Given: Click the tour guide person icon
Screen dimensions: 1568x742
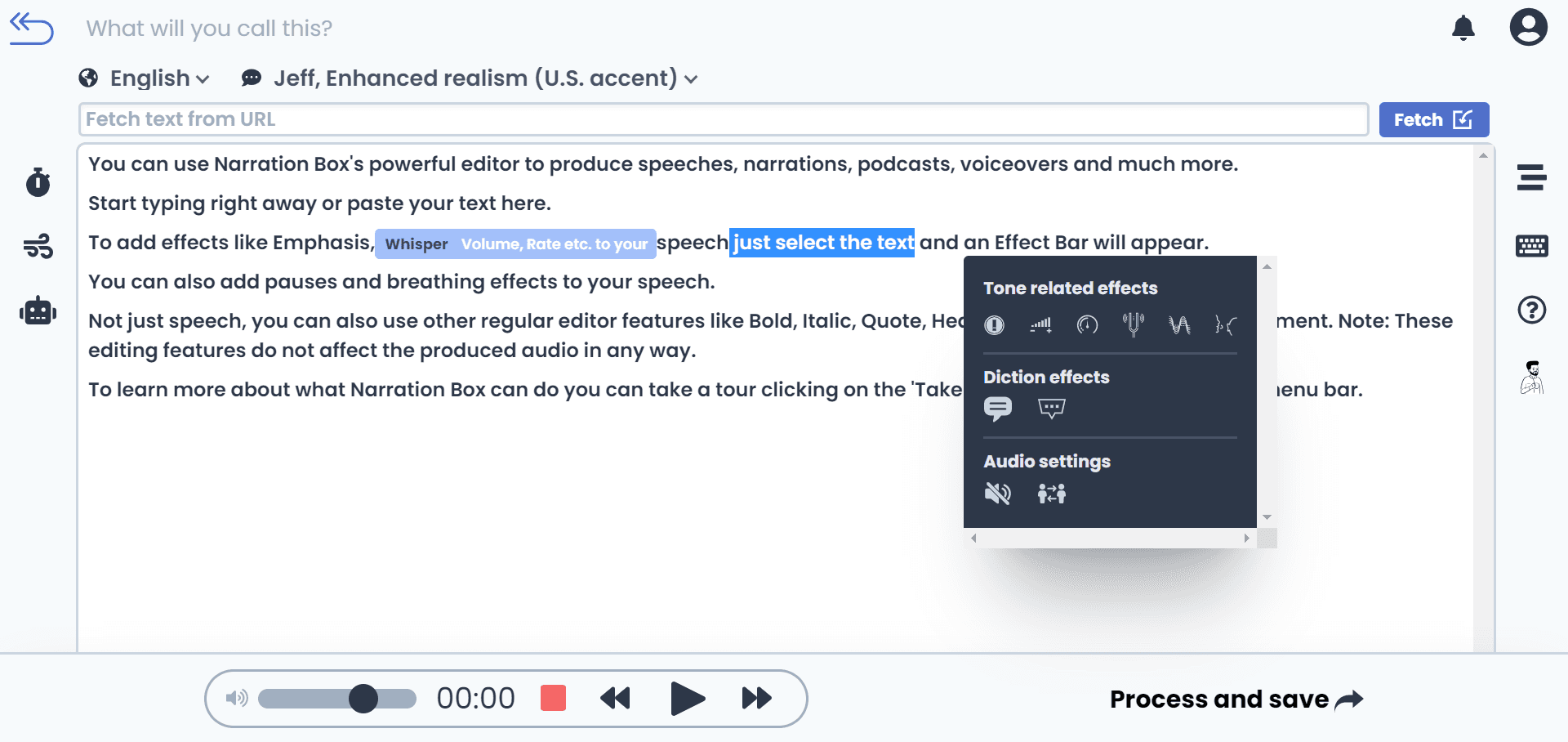Looking at the screenshot, I should coord(1532,378).
